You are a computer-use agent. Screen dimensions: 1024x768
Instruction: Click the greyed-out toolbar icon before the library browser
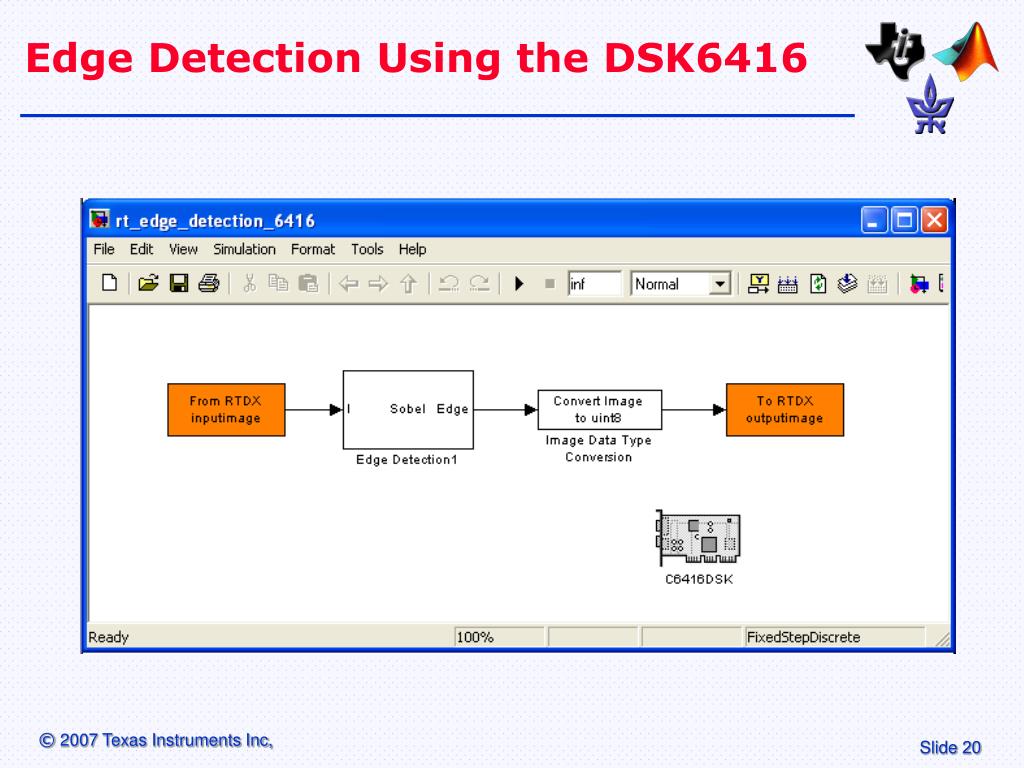[877, 284]
